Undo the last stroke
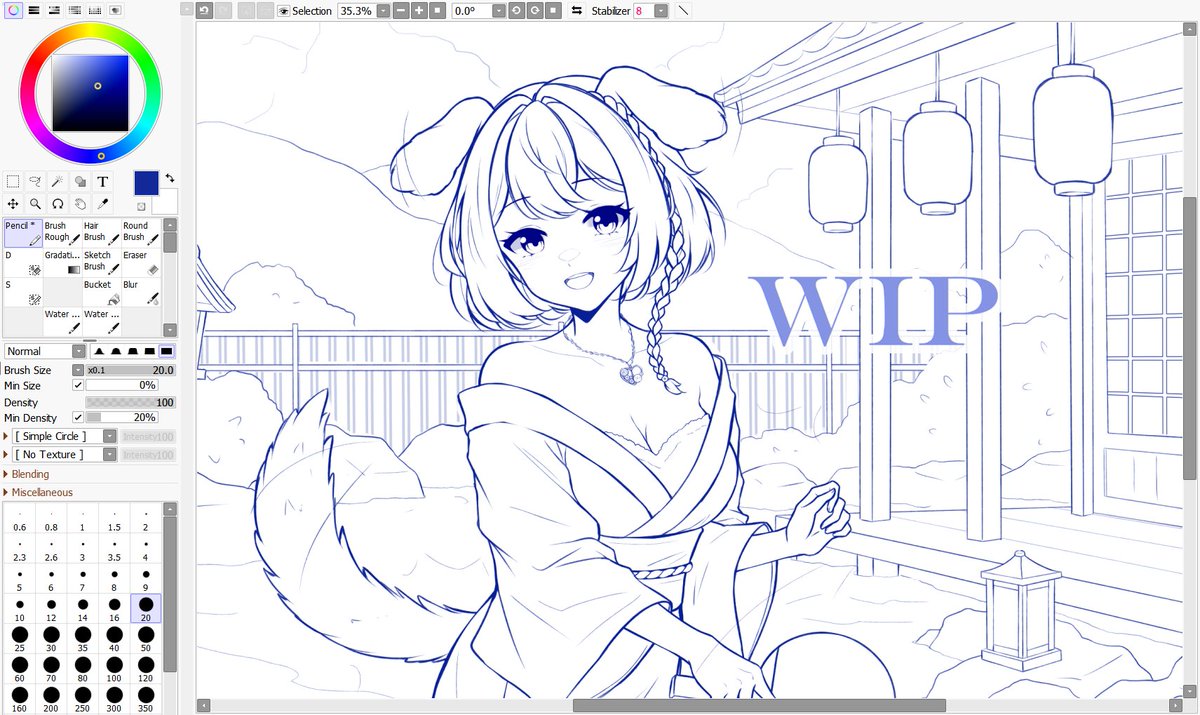This screenshot has height=715, width=1200. [207, 10]
